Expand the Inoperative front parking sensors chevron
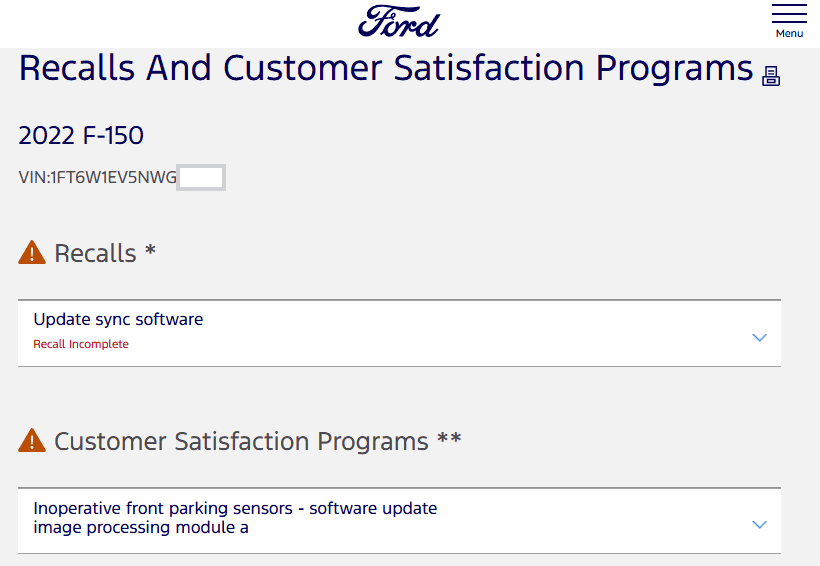This screenshot has width=820, height=566. pos(759,524)
